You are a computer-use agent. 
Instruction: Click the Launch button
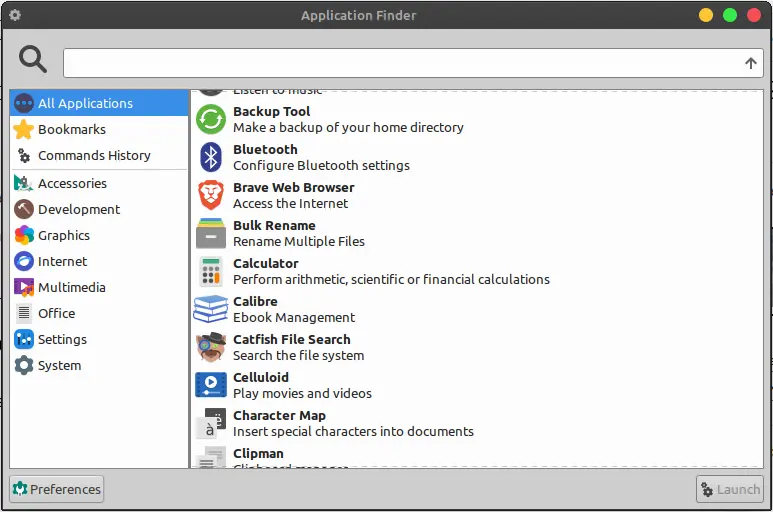pyautogui.click(x=730, y=489)
